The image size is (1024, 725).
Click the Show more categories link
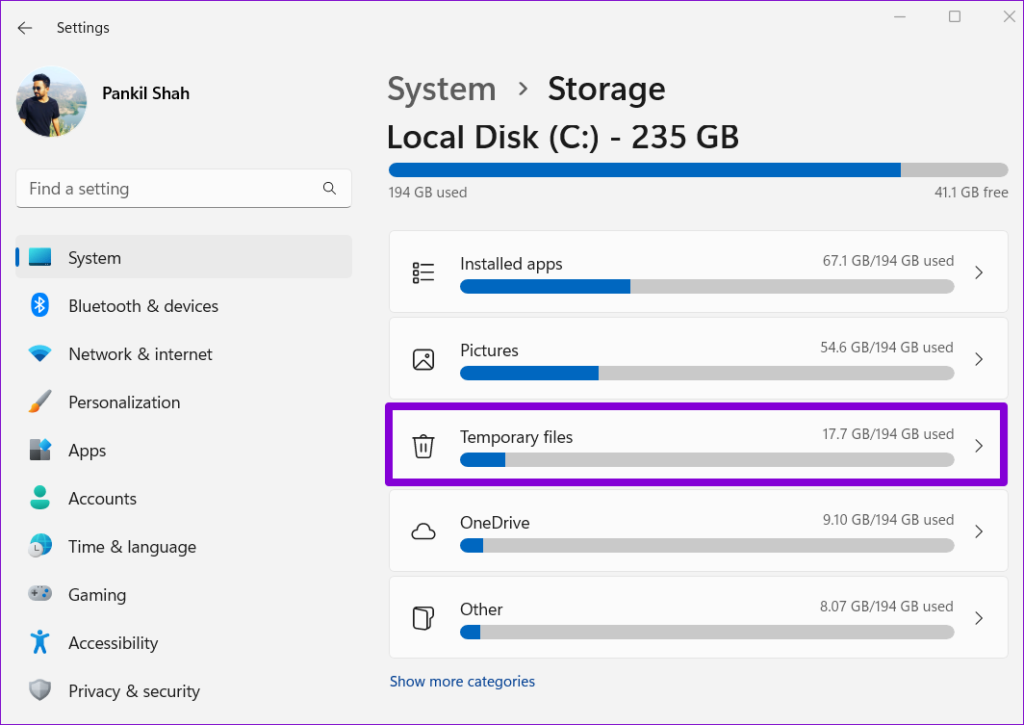click(x=462, y=681)
